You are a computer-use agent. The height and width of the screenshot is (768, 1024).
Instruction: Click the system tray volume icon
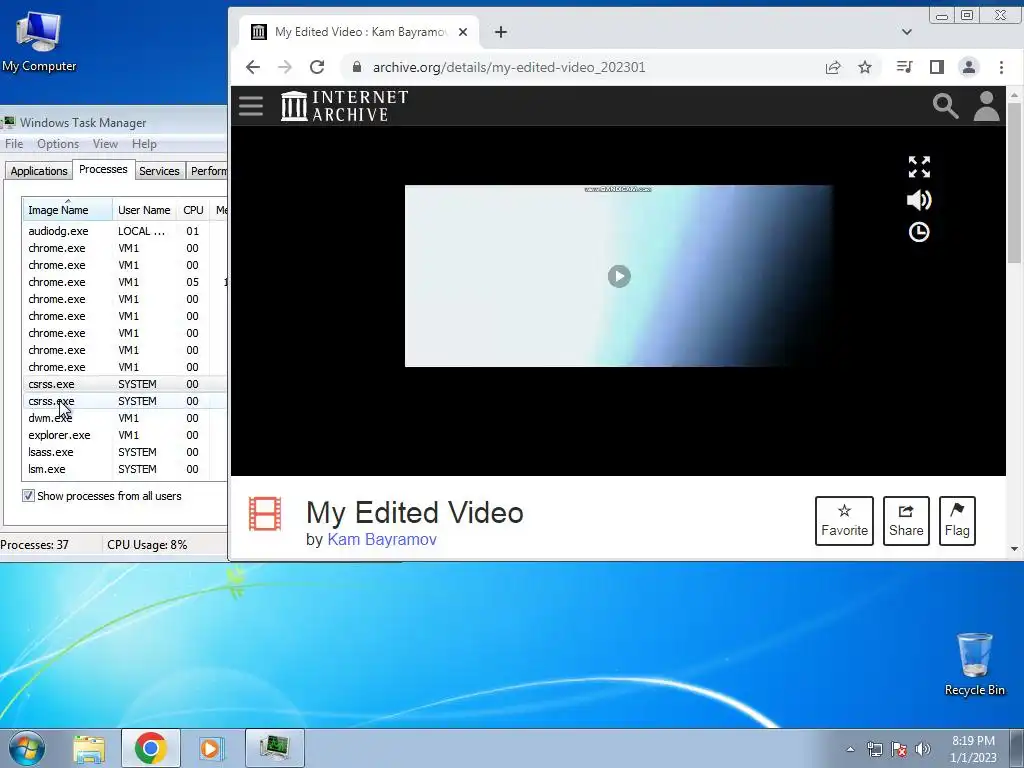click(x=923, y=749)
